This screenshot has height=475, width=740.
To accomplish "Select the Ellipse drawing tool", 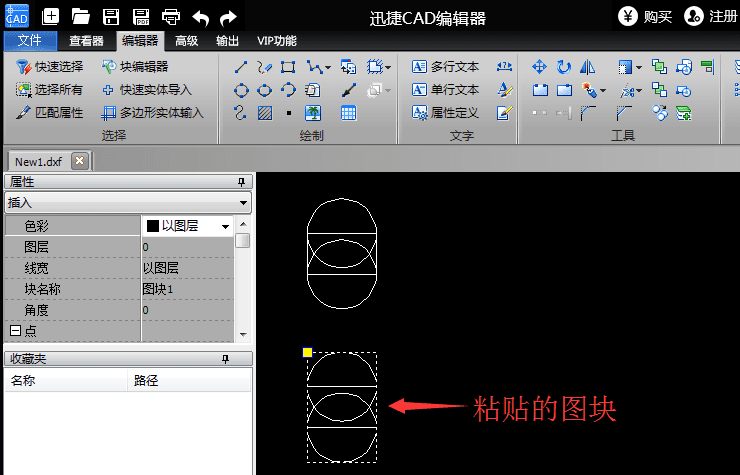I will 265,90.
